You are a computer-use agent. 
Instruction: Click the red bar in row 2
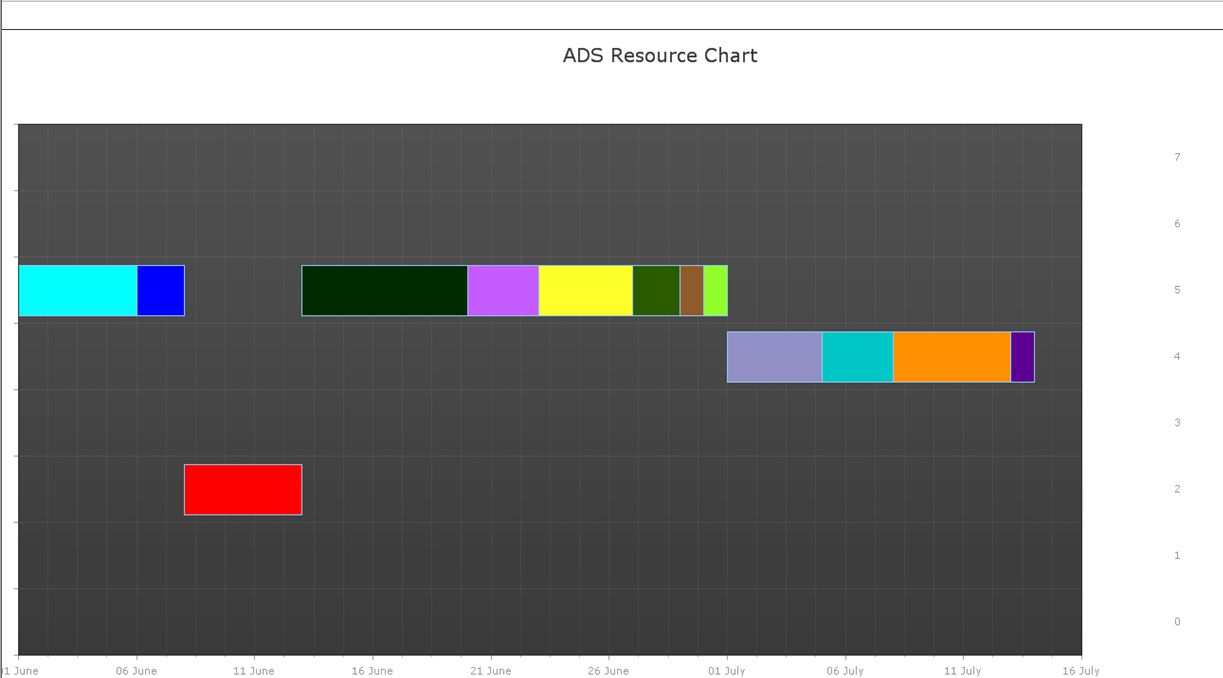point(243,490)
